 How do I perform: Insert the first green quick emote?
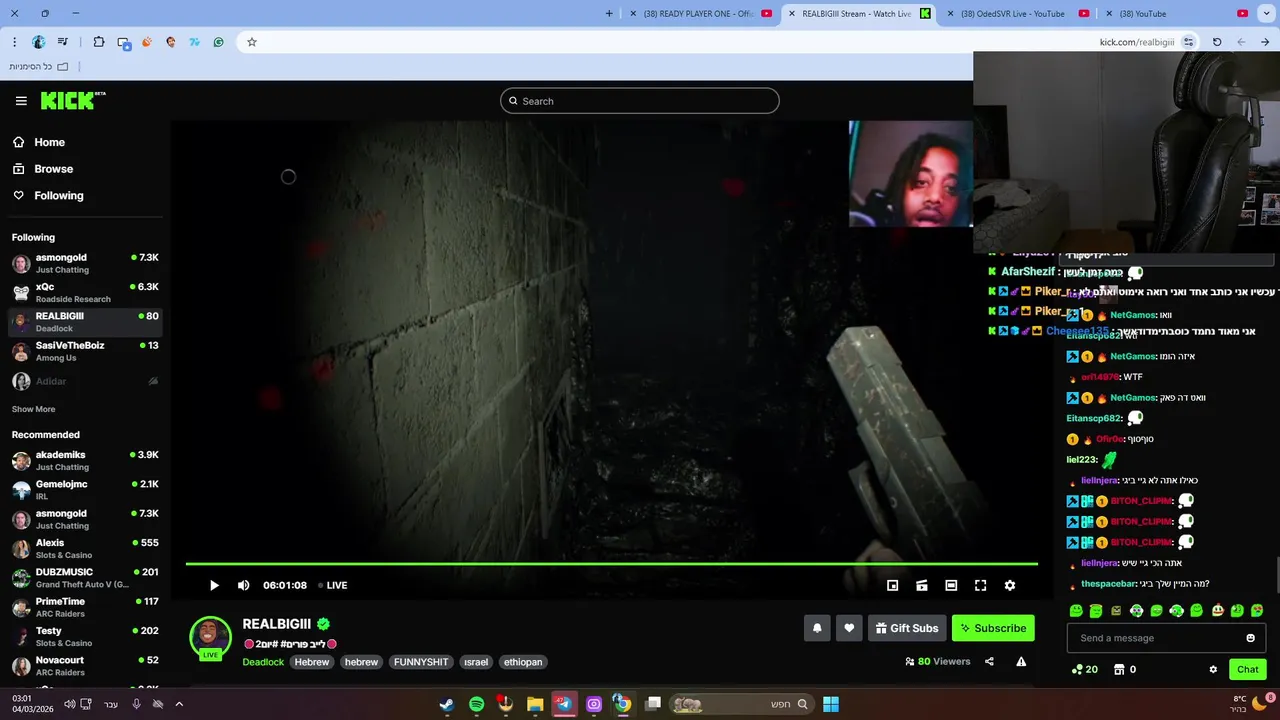click(x=1076, y=610)
